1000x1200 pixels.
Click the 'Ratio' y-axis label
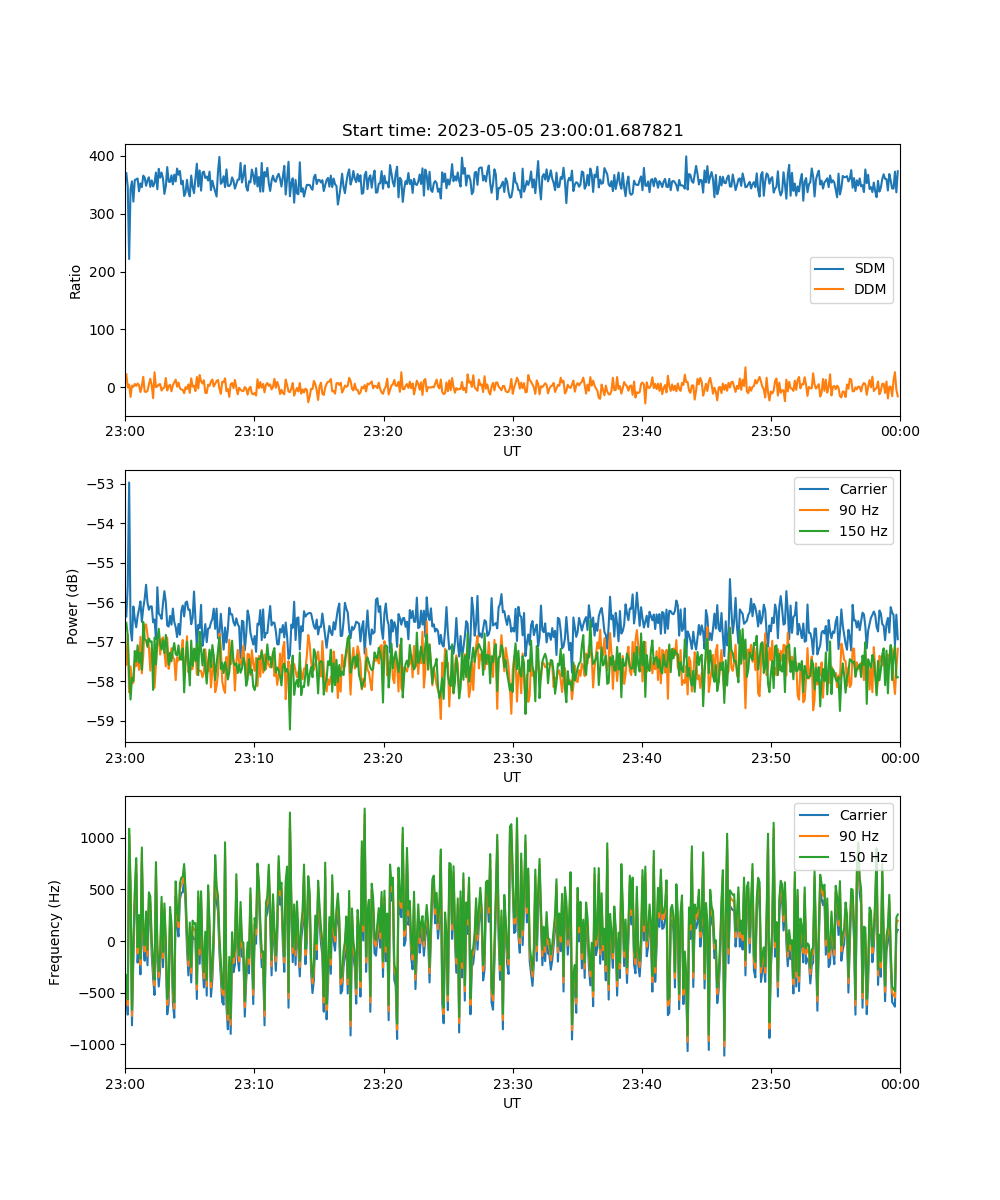click(x=76, y=280)
